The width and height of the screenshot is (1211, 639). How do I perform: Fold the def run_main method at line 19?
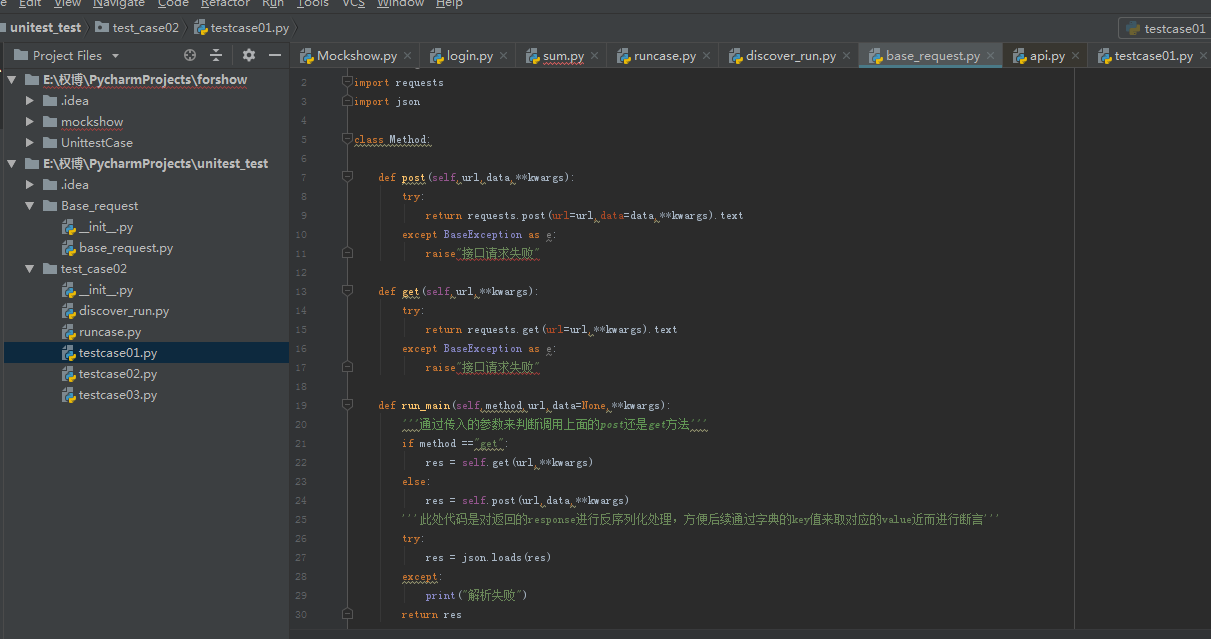coord(347,405)
